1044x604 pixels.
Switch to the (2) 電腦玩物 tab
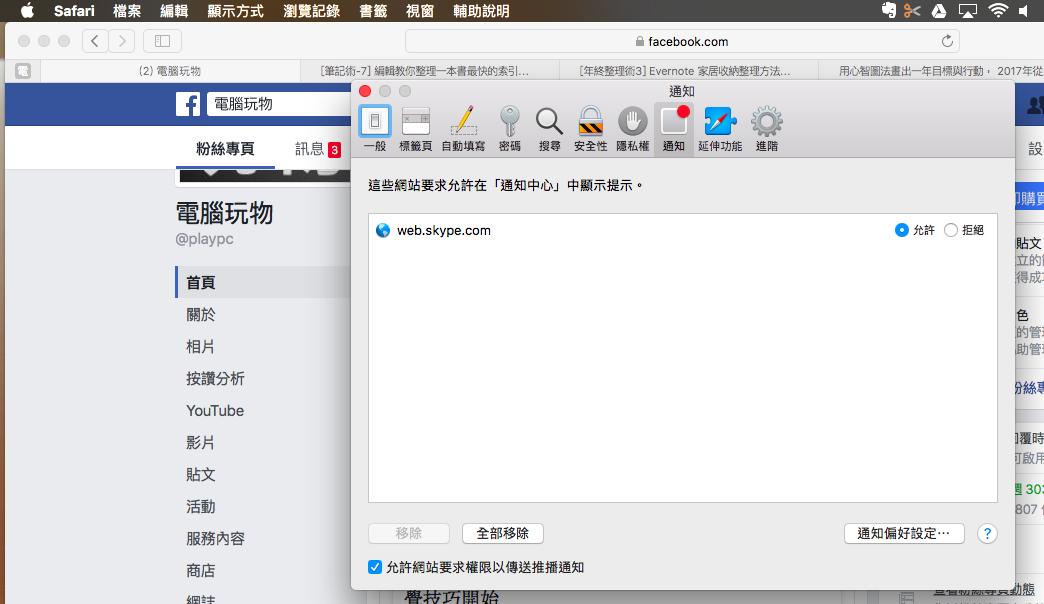click(x=170, y=71)
